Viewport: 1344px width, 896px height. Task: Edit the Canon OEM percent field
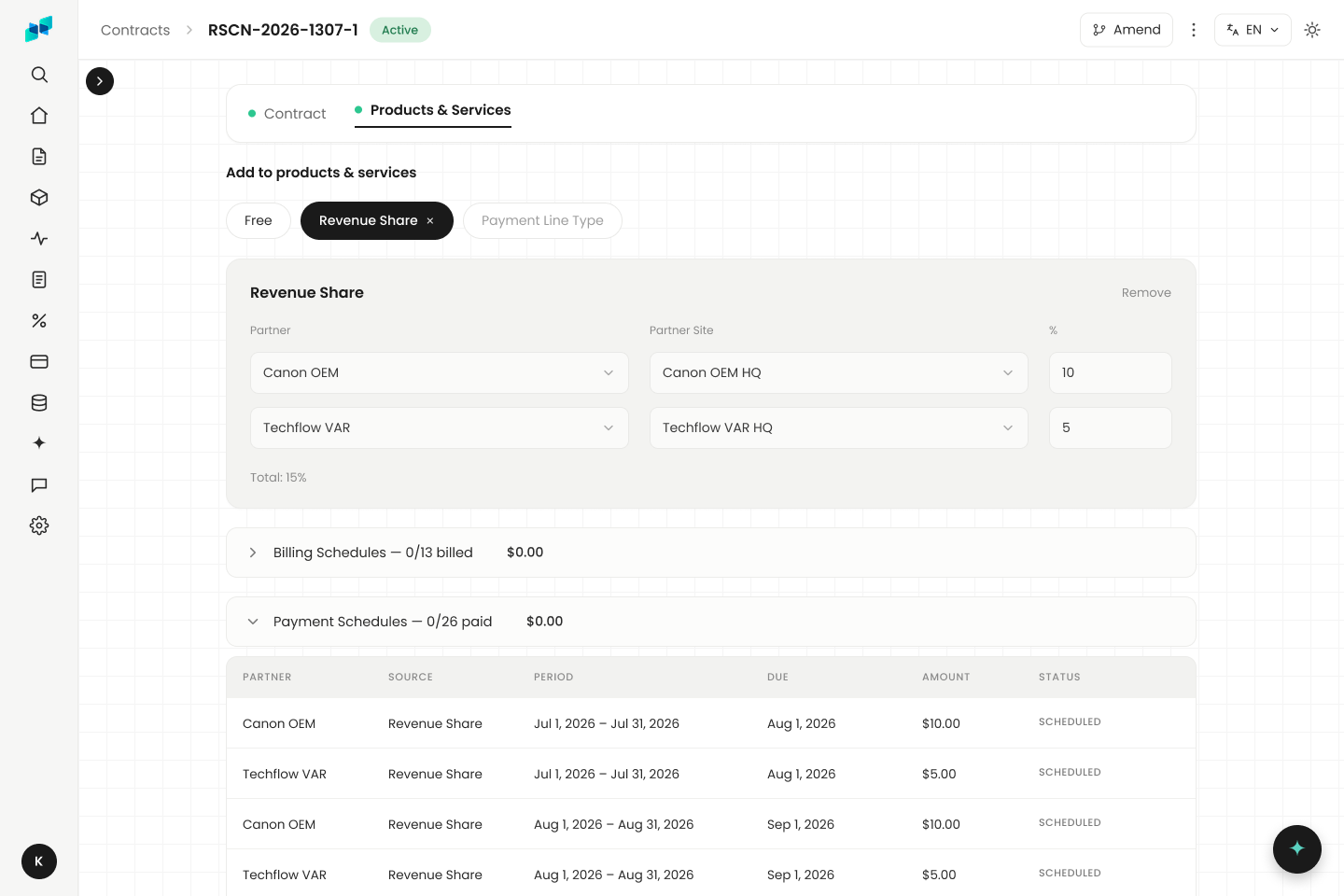(1111, 372)
